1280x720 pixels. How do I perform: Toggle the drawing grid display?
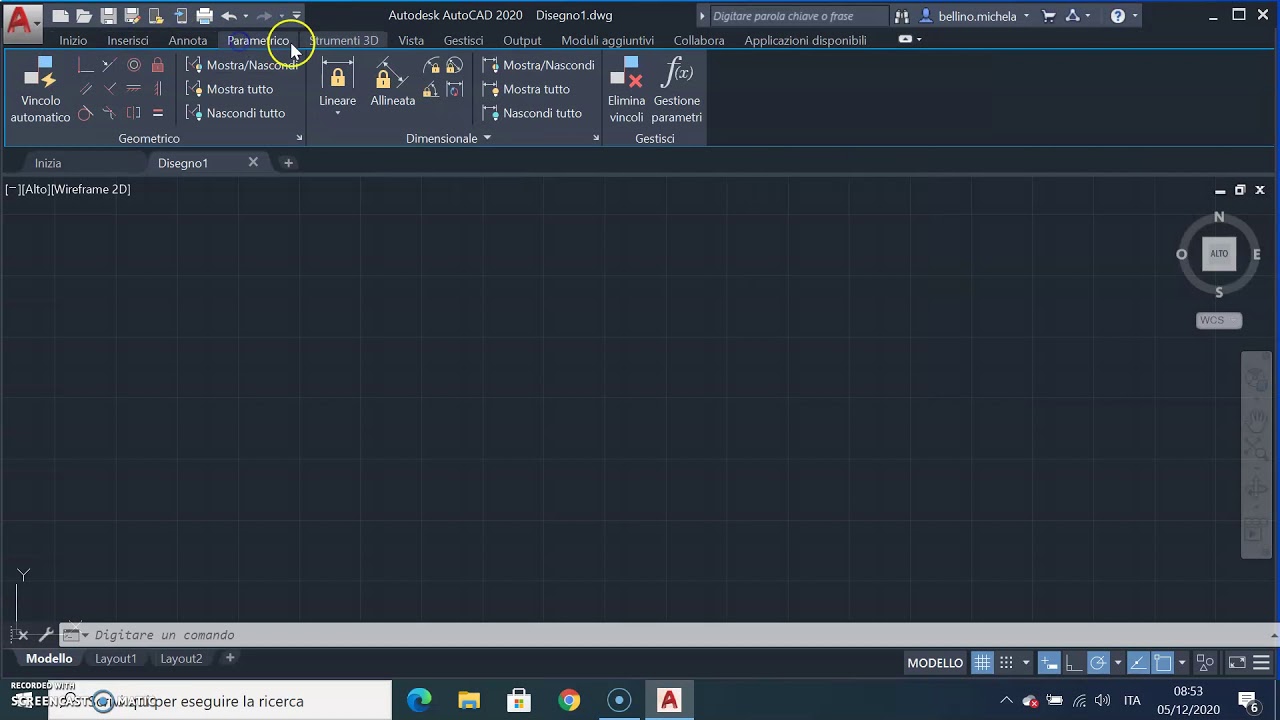(x=982, y=663)
